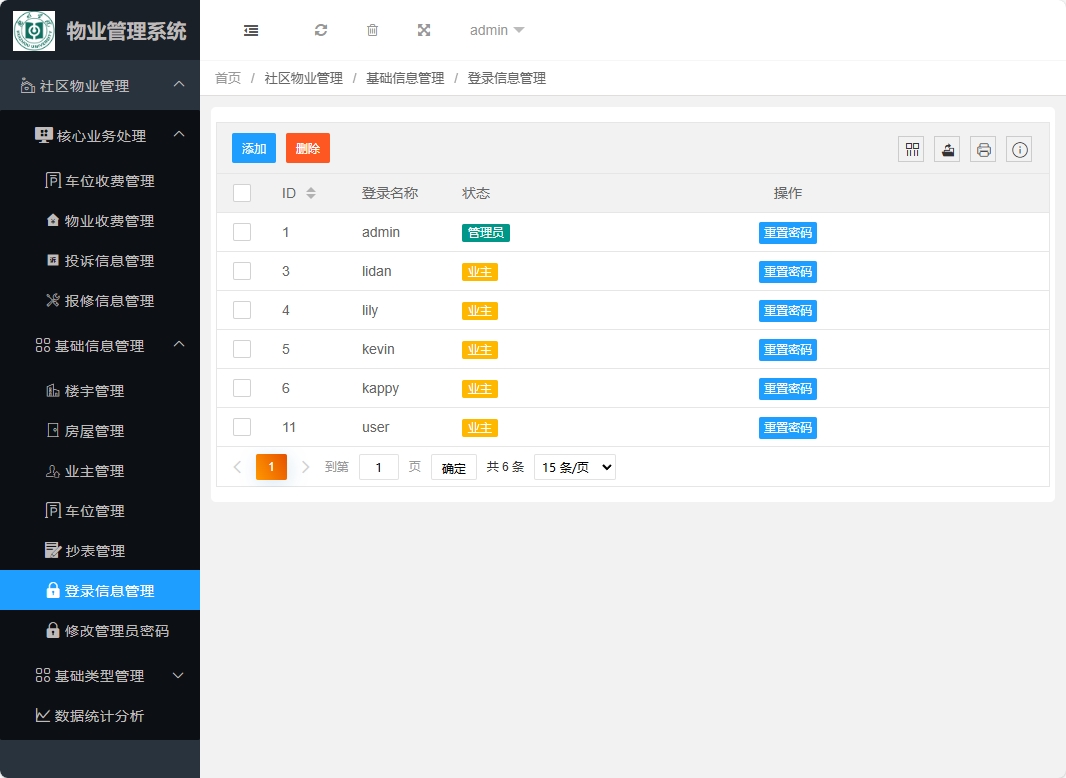Enter fullscreen mode via the expand icon
Viewport: 1066px width, 778px height.
click(424, 30)
